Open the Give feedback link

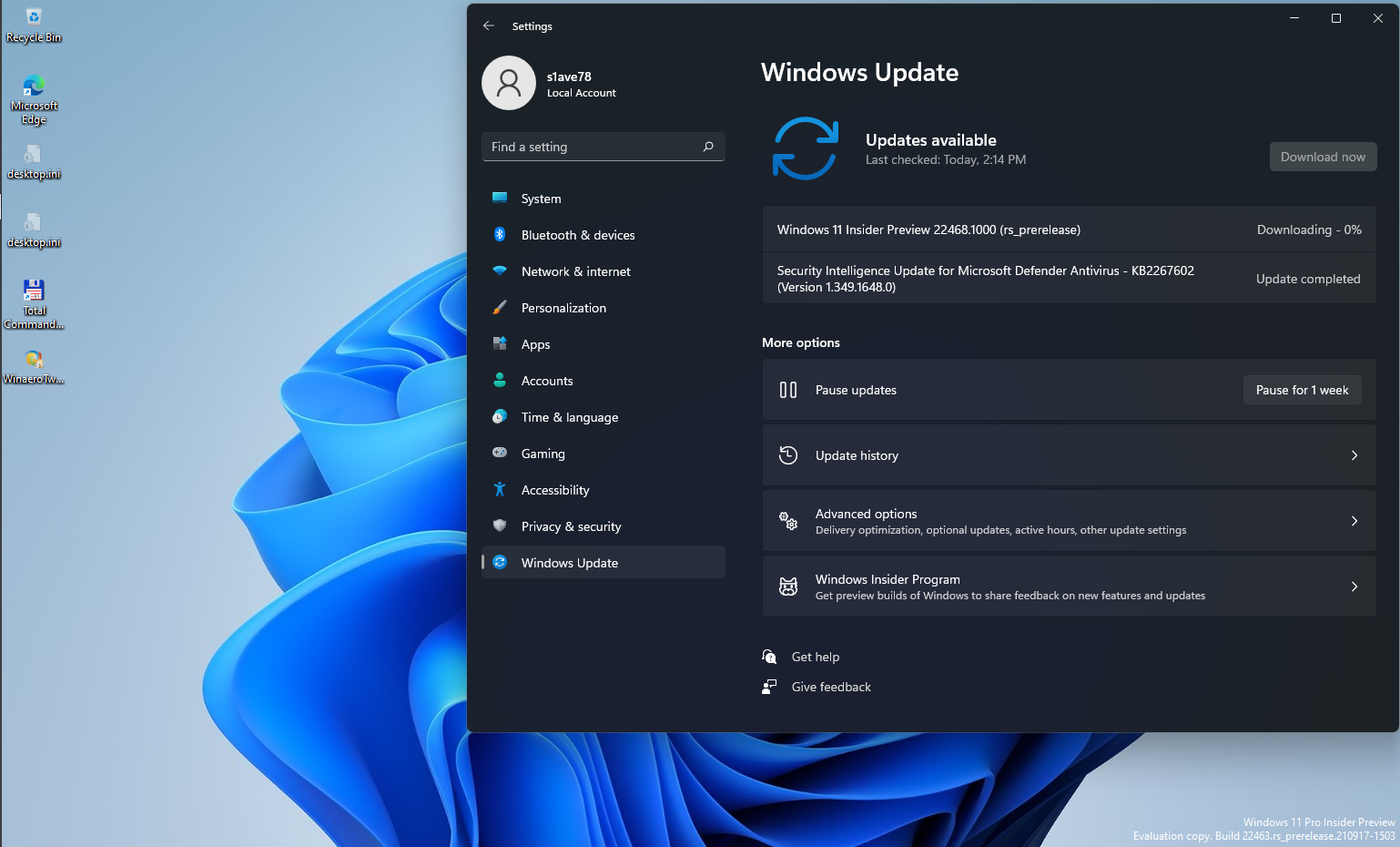[831, 687]
